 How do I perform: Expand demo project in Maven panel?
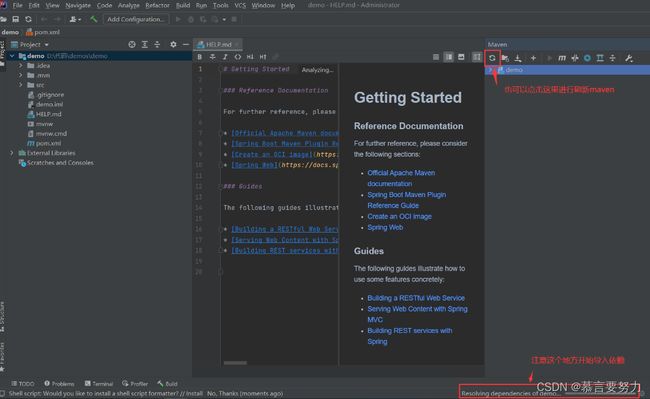[x=490, y=70]
